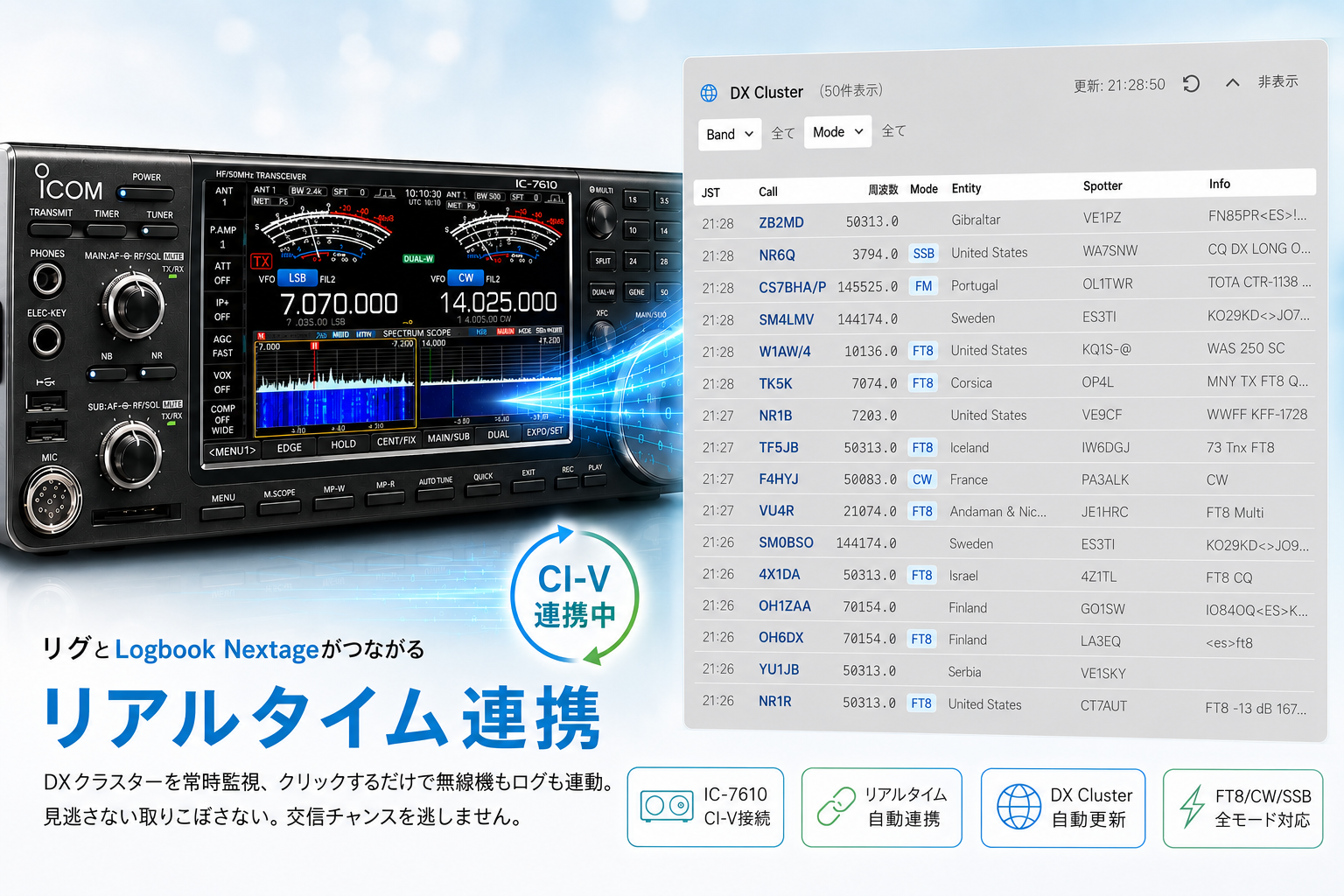Click the リアルタイム自動連携 feature card
1344x896 pixels.
click(x=881, y=807)
